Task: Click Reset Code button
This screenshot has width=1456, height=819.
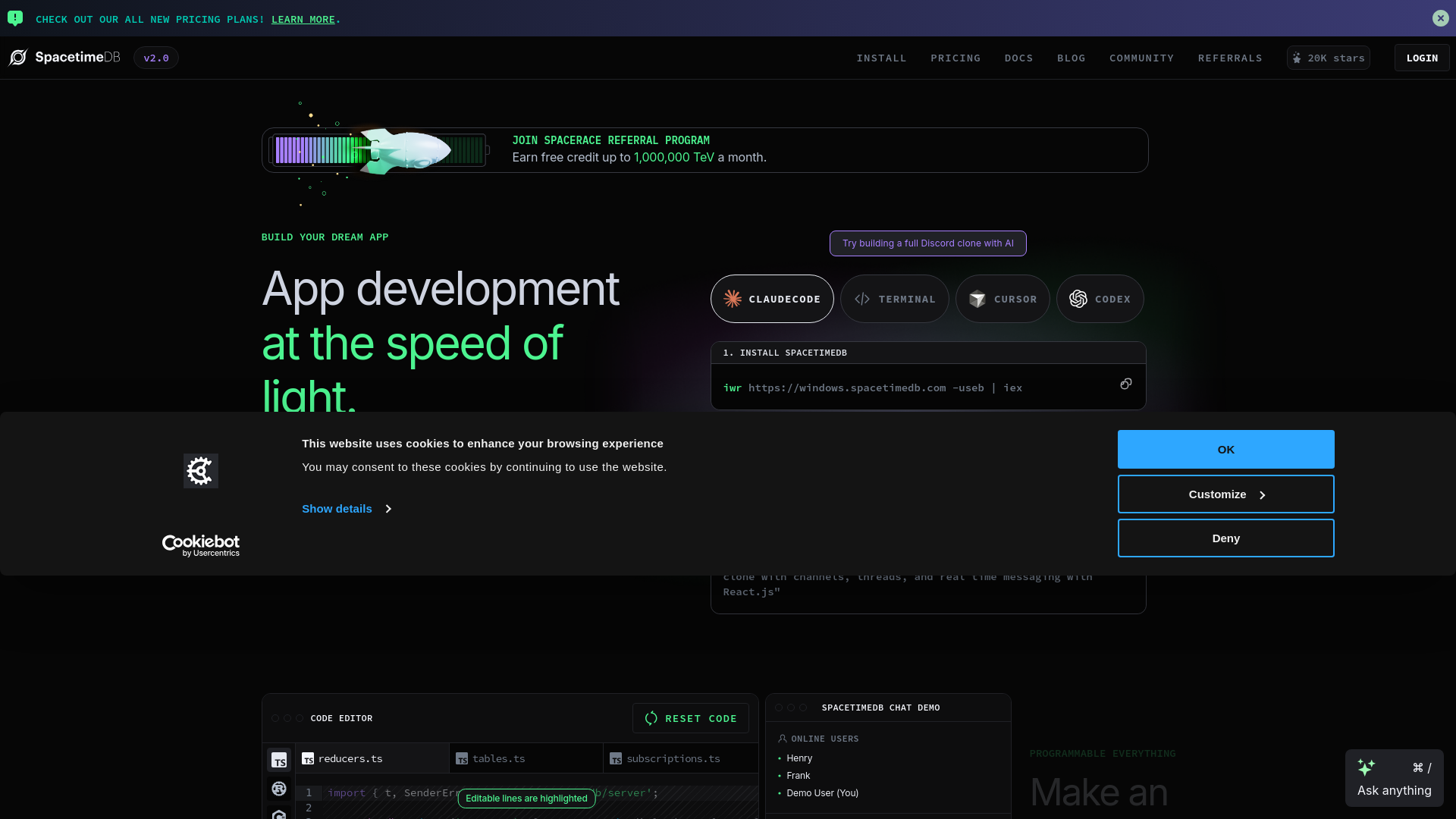Action: (x=691, y=718)
